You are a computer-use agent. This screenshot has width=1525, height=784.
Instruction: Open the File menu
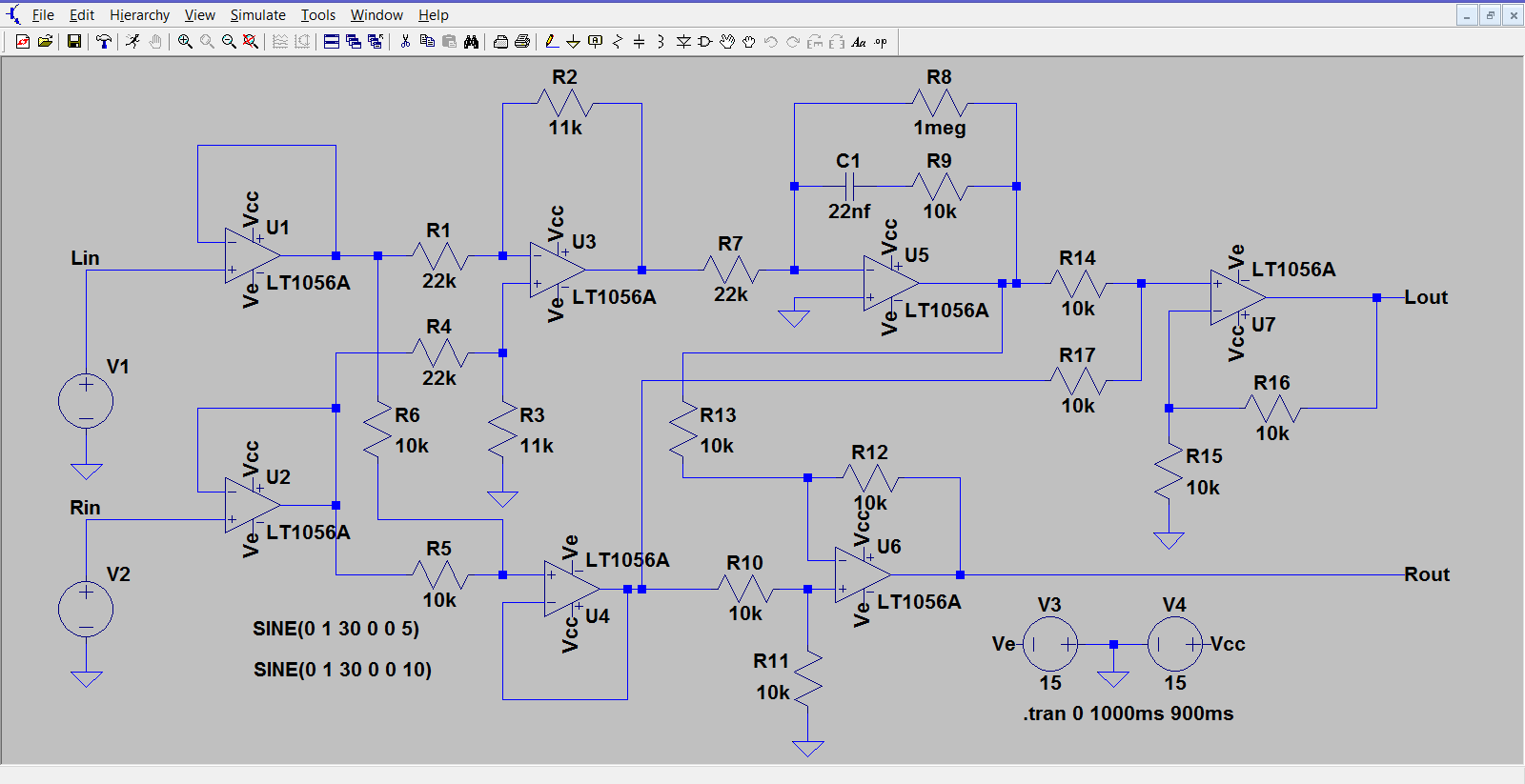point(43,15)
